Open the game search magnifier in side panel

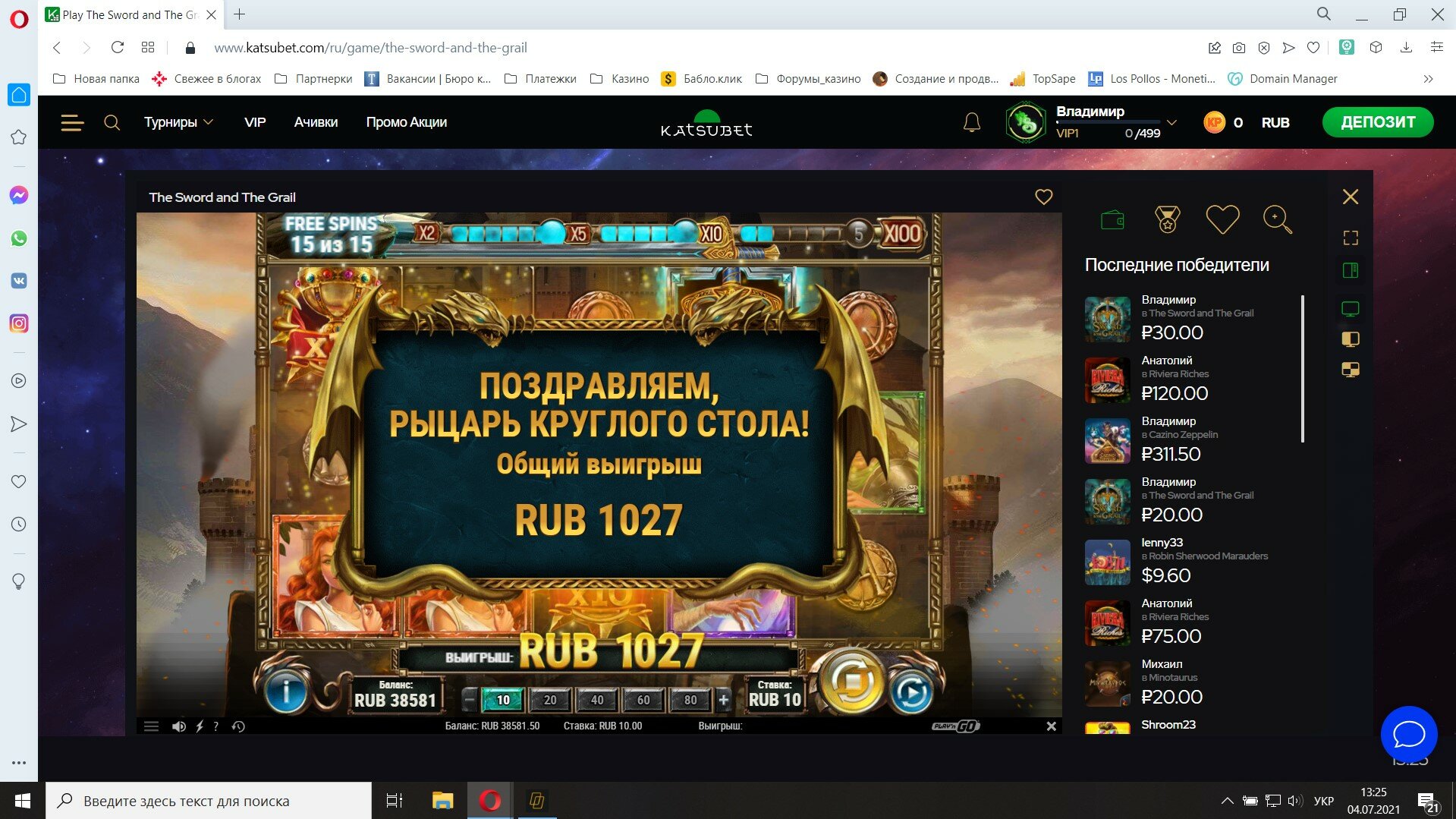(1277, 220)
